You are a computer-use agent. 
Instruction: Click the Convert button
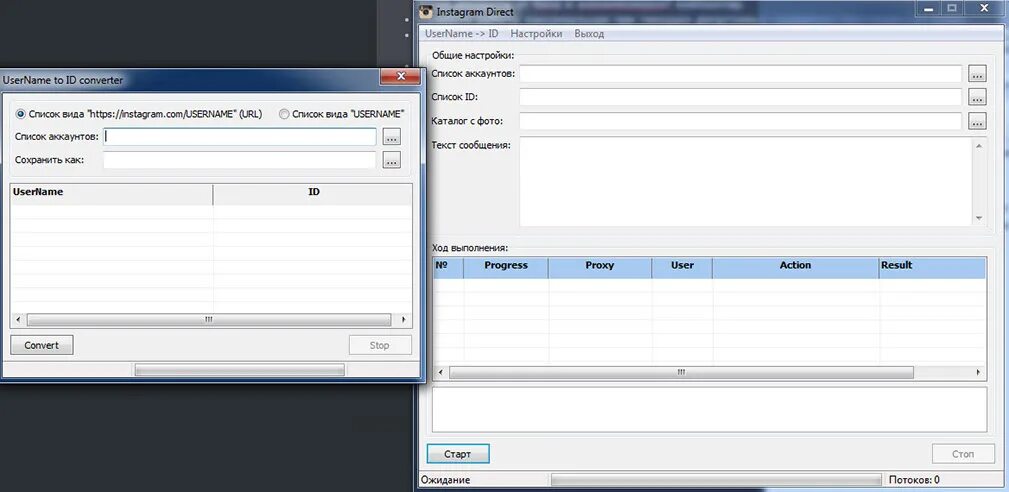pos(42,345)
